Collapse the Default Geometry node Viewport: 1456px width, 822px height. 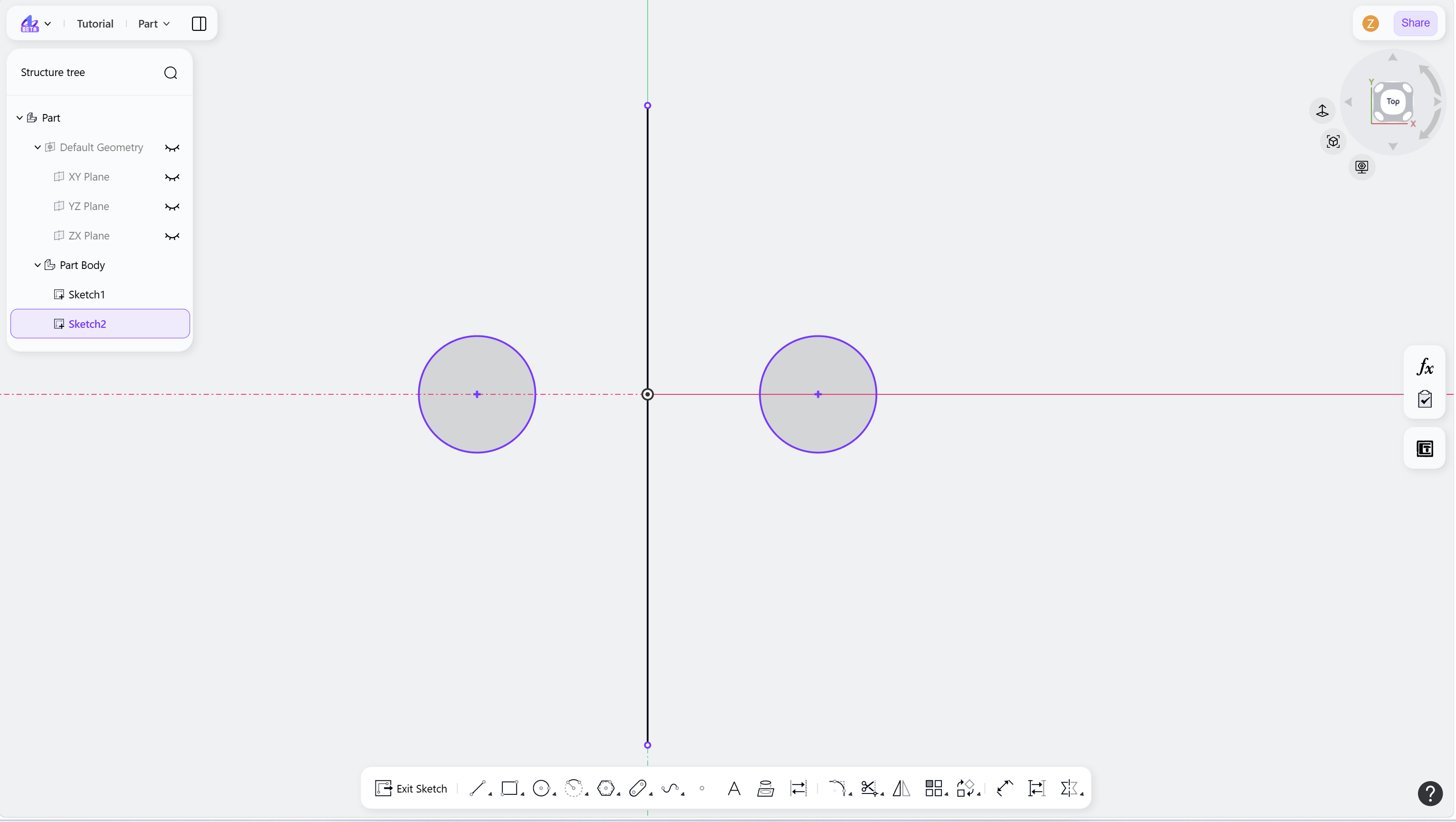[x=38, y=147]
